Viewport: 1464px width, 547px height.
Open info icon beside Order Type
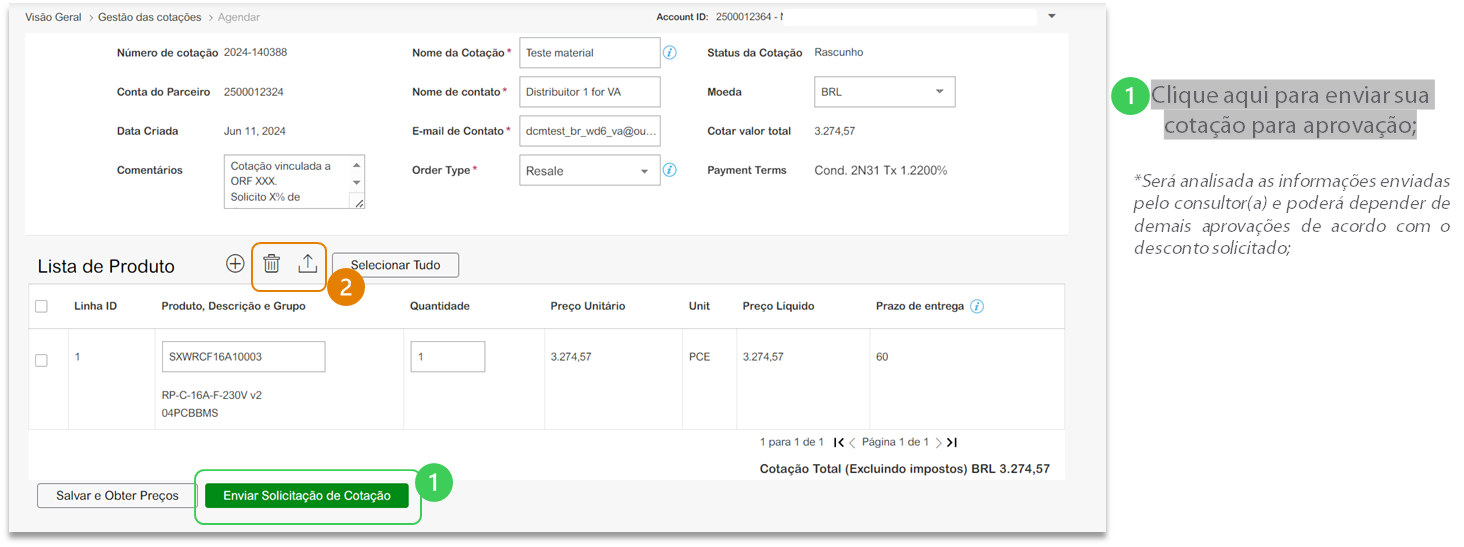point(670,170)
